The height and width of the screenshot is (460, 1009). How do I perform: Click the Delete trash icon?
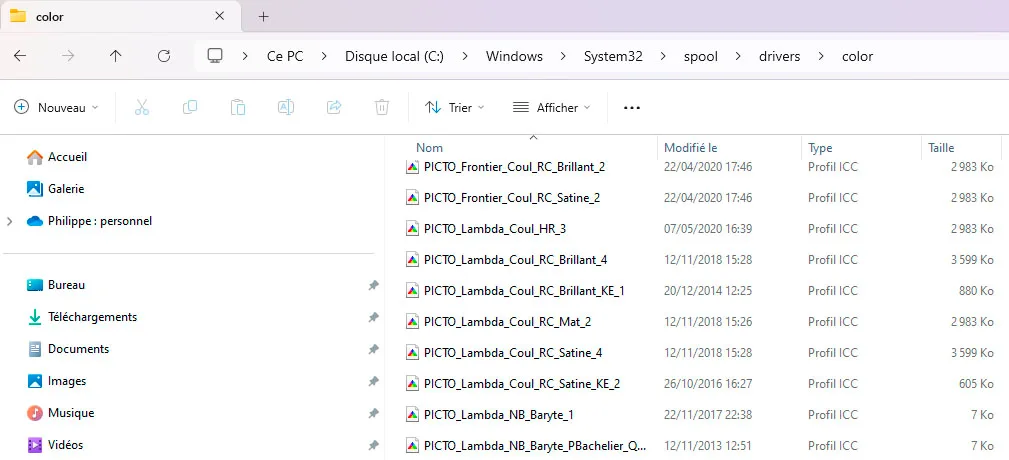pos(381,107)
